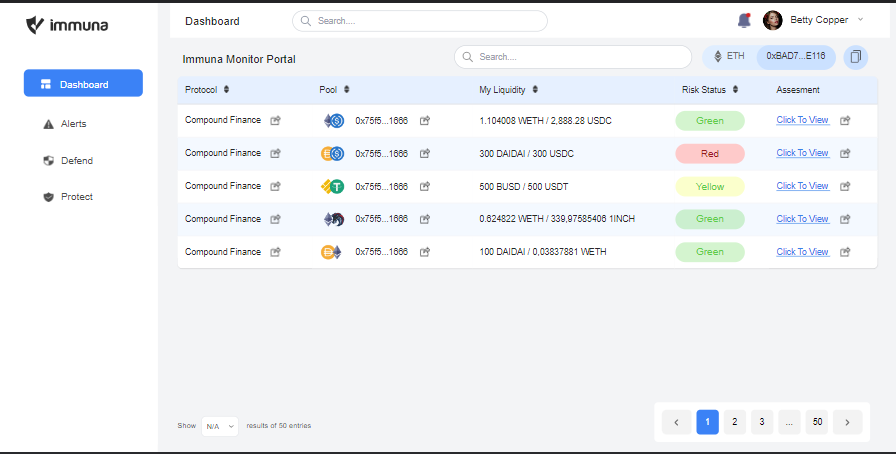The width and height of the screenshot is (896, 454).
Task: Open pool address link in BUSD/USDT row
Action: coord(425,186)
